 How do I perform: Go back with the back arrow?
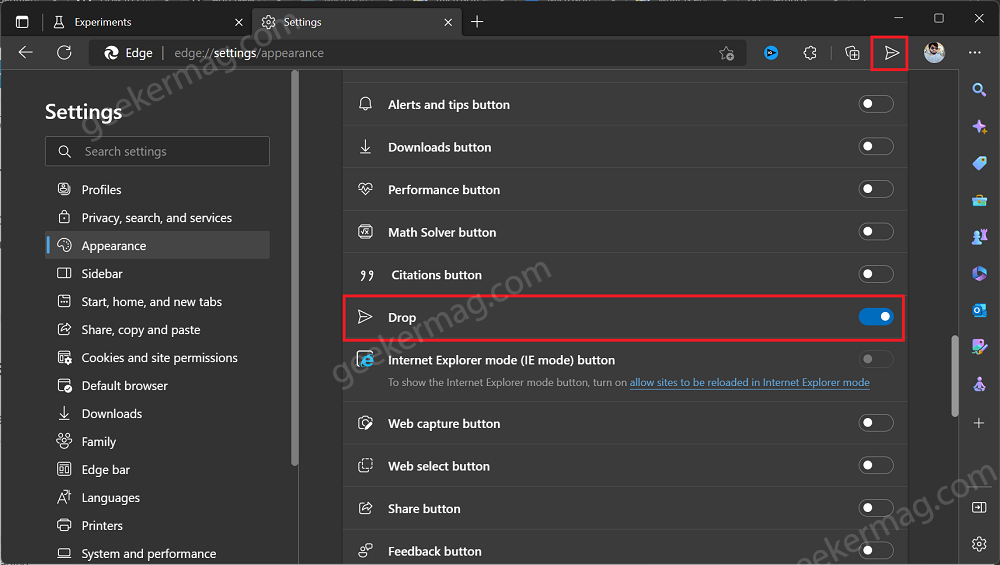[x=26, y=53]
